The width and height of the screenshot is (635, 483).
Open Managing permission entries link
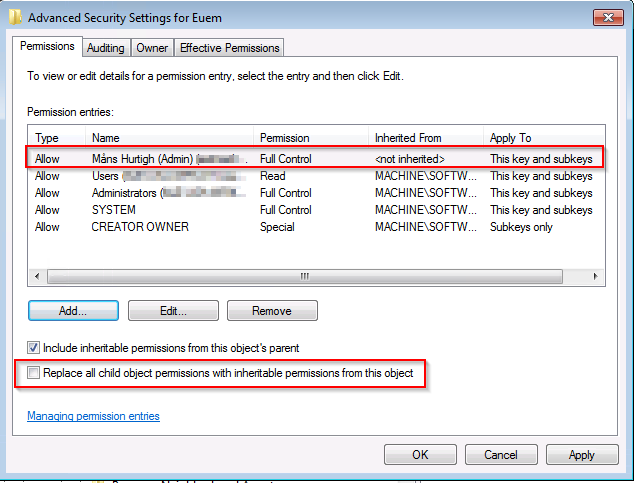click(x=93, y=416)
